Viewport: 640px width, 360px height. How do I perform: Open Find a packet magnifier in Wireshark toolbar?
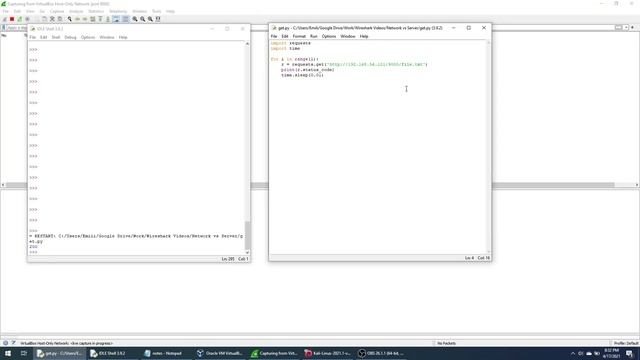tap(69, 19)
